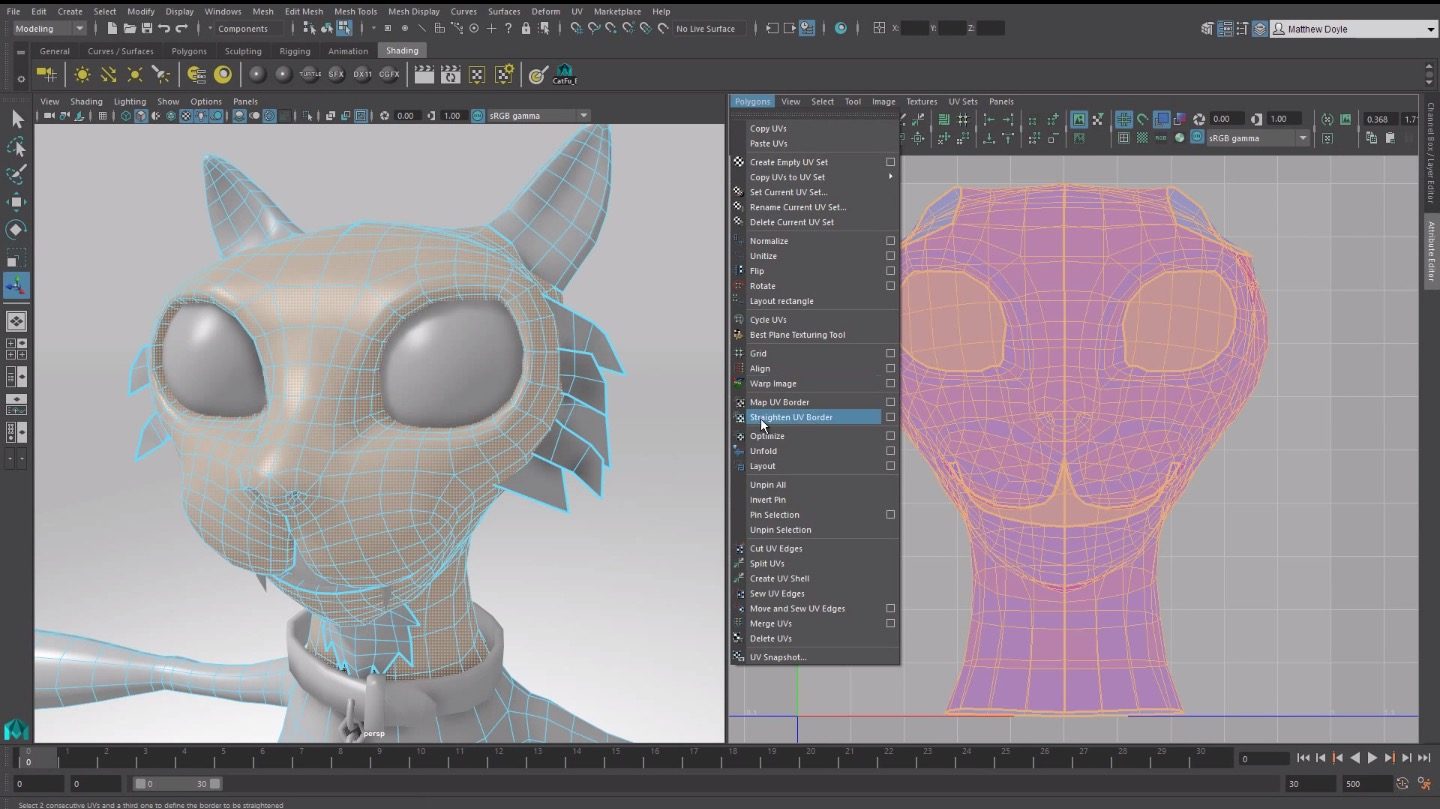Open the viewport sRGB gamma dropdown
This screenshot has width=1440, height=809.
point(537,116)
